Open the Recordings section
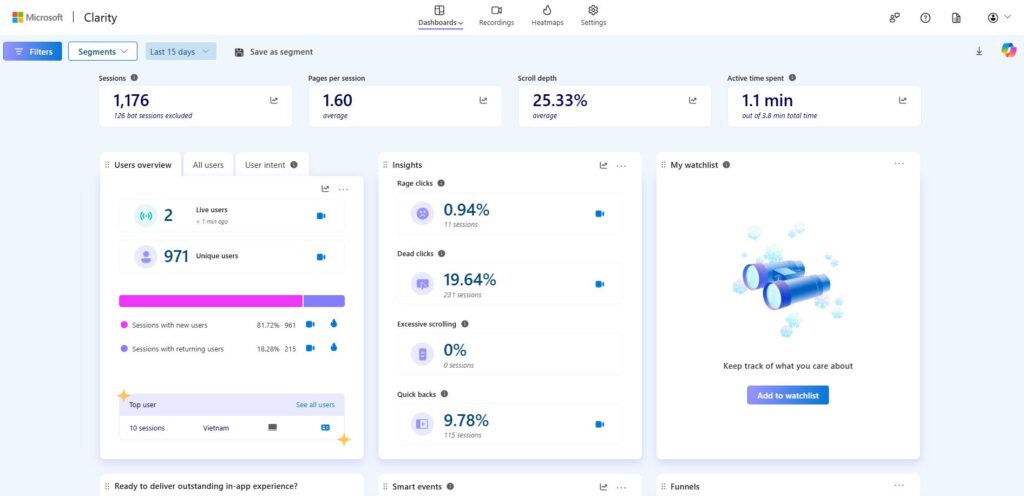Viewport: 1024px width, 496px height. [496, 15]
